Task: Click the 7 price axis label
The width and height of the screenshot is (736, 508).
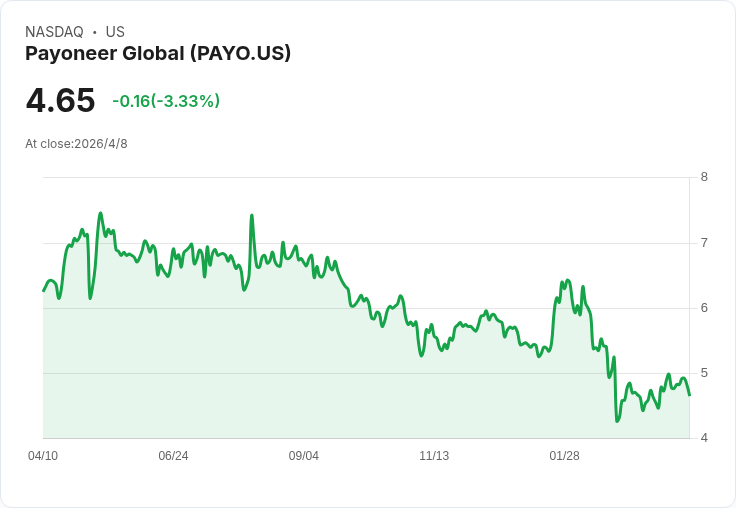Action: coord(704,243)
